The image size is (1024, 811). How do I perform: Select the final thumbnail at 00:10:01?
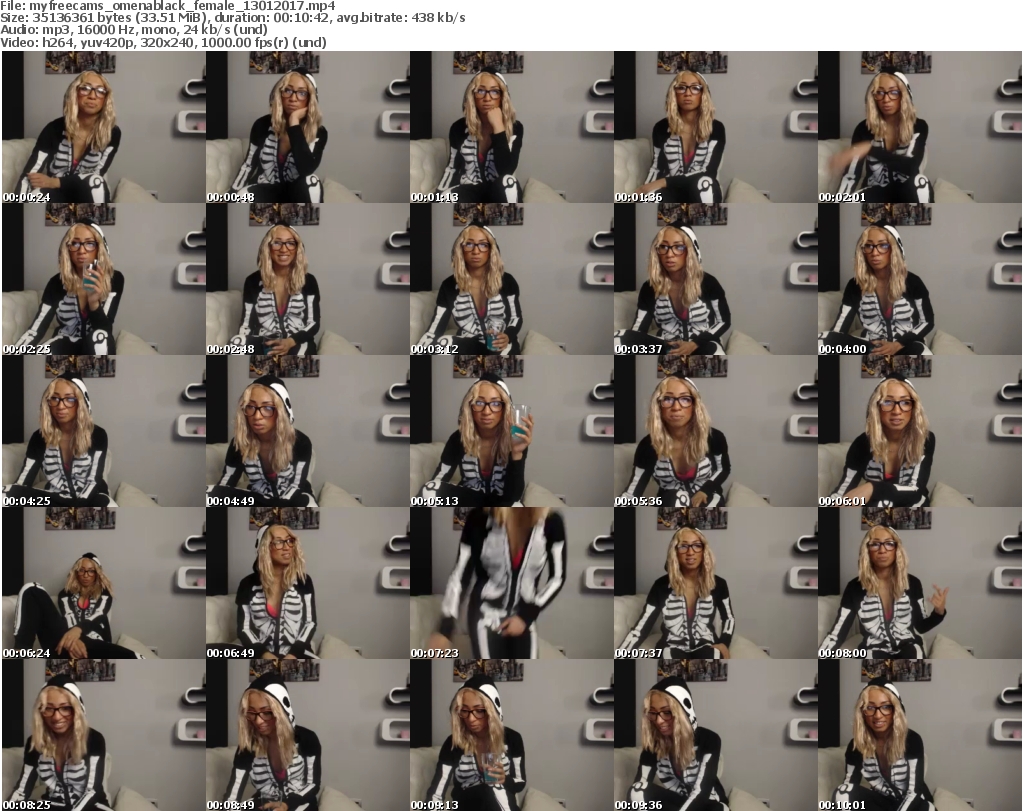coord(920,735)
